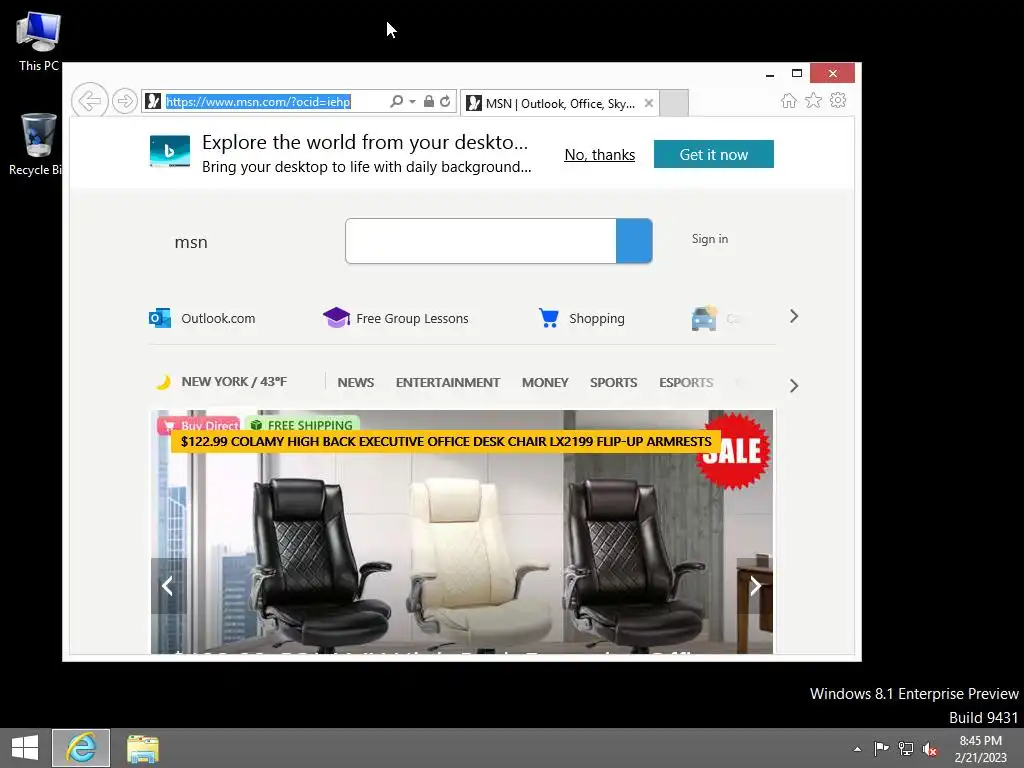
Task: Open the SPORTS section
Action: (x=613, y=383)
